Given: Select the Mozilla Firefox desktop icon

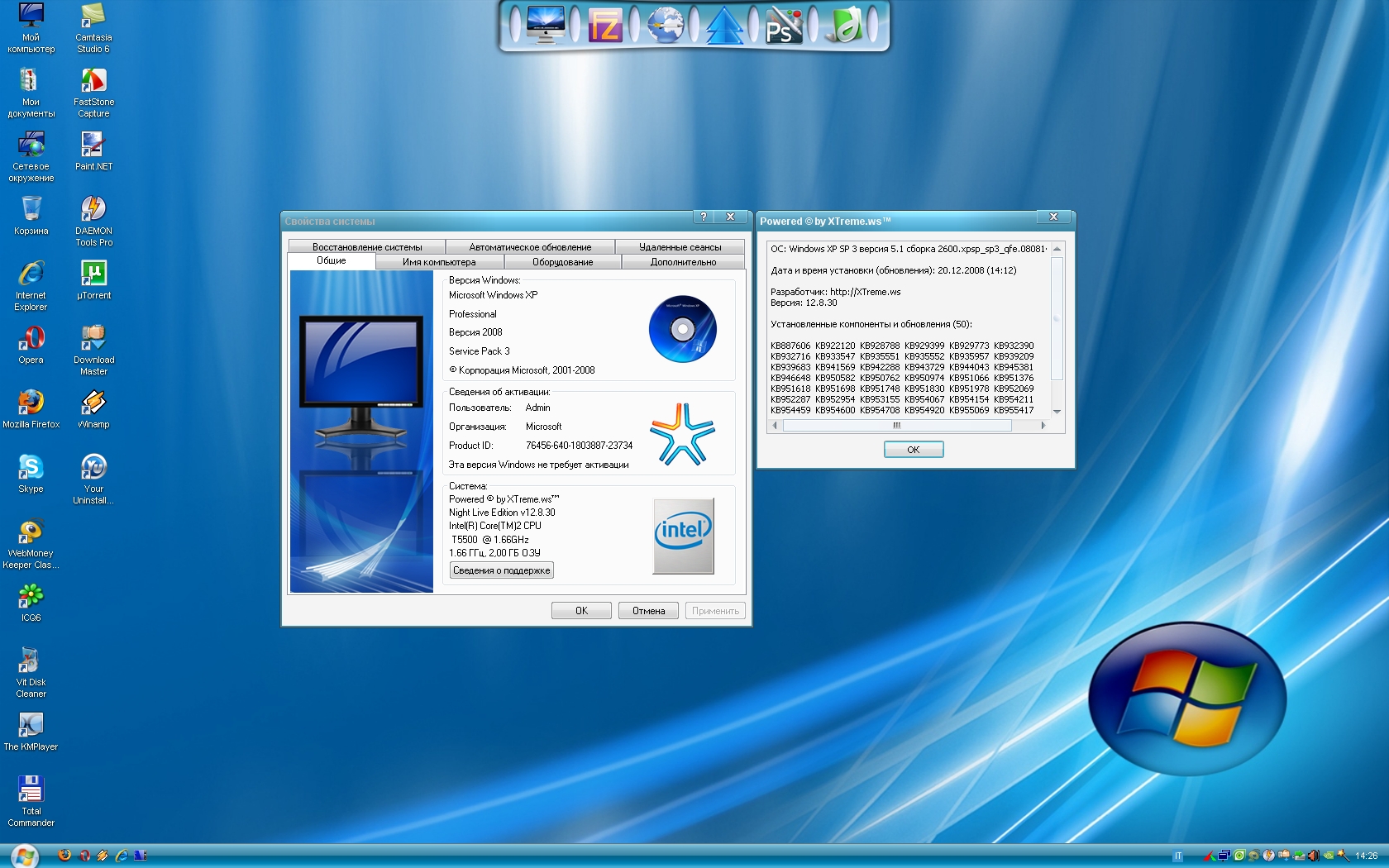Looking at the screenshot, I should (31, 408).
